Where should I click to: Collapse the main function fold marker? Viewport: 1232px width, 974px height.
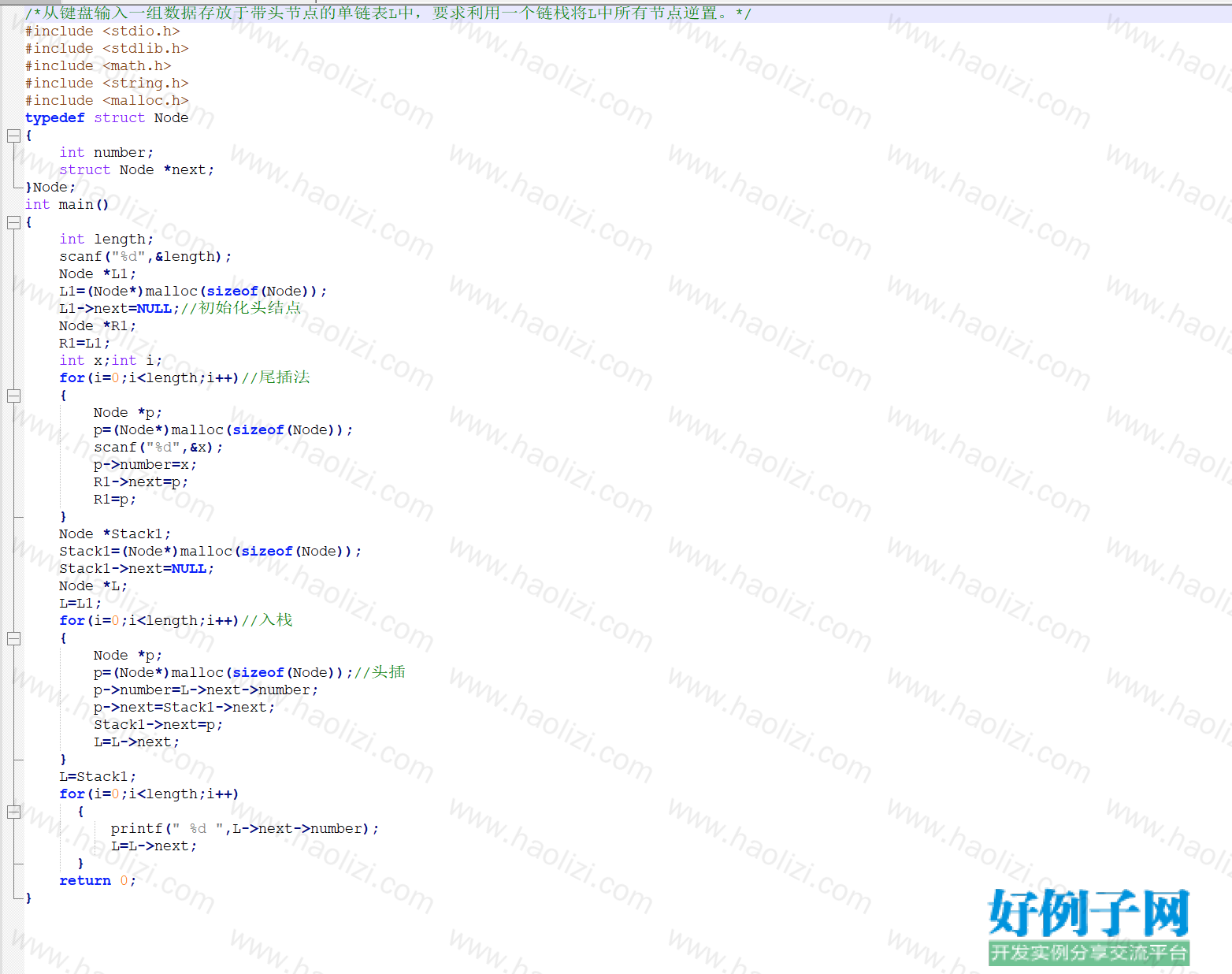tap(13, 222)
